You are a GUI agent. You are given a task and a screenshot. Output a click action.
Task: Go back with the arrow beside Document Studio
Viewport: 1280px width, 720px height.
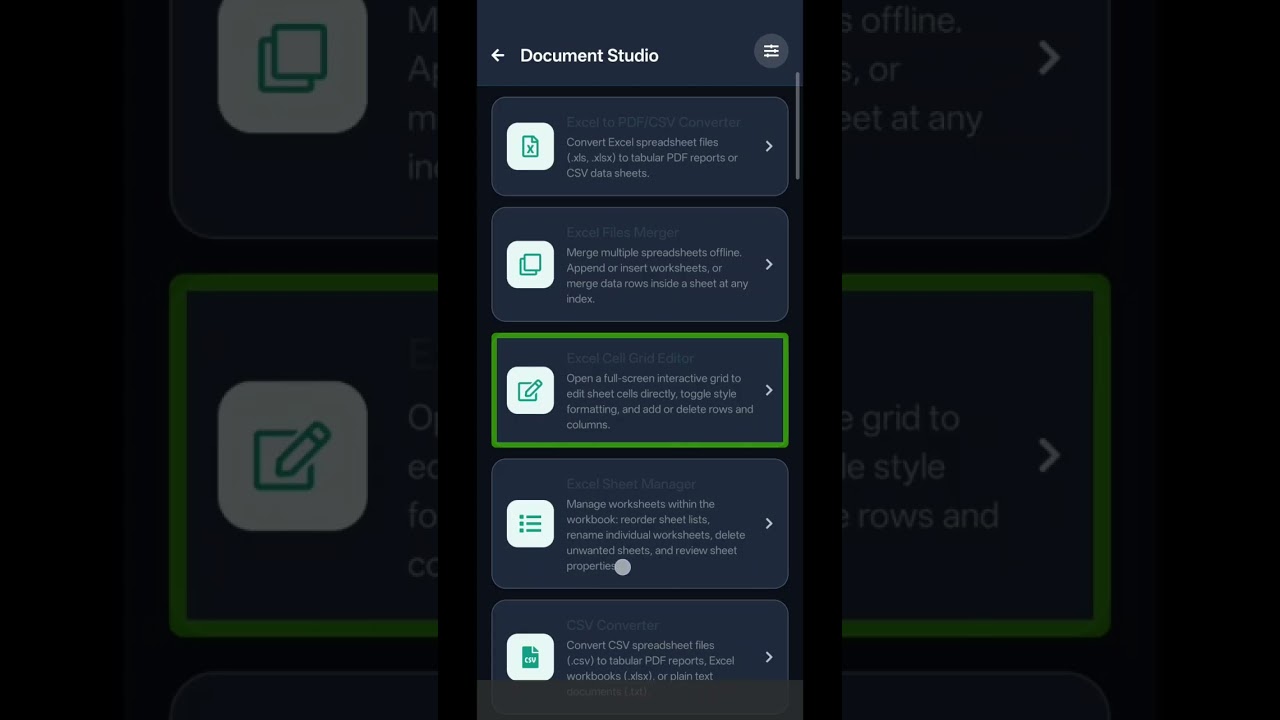click(498, 56)
